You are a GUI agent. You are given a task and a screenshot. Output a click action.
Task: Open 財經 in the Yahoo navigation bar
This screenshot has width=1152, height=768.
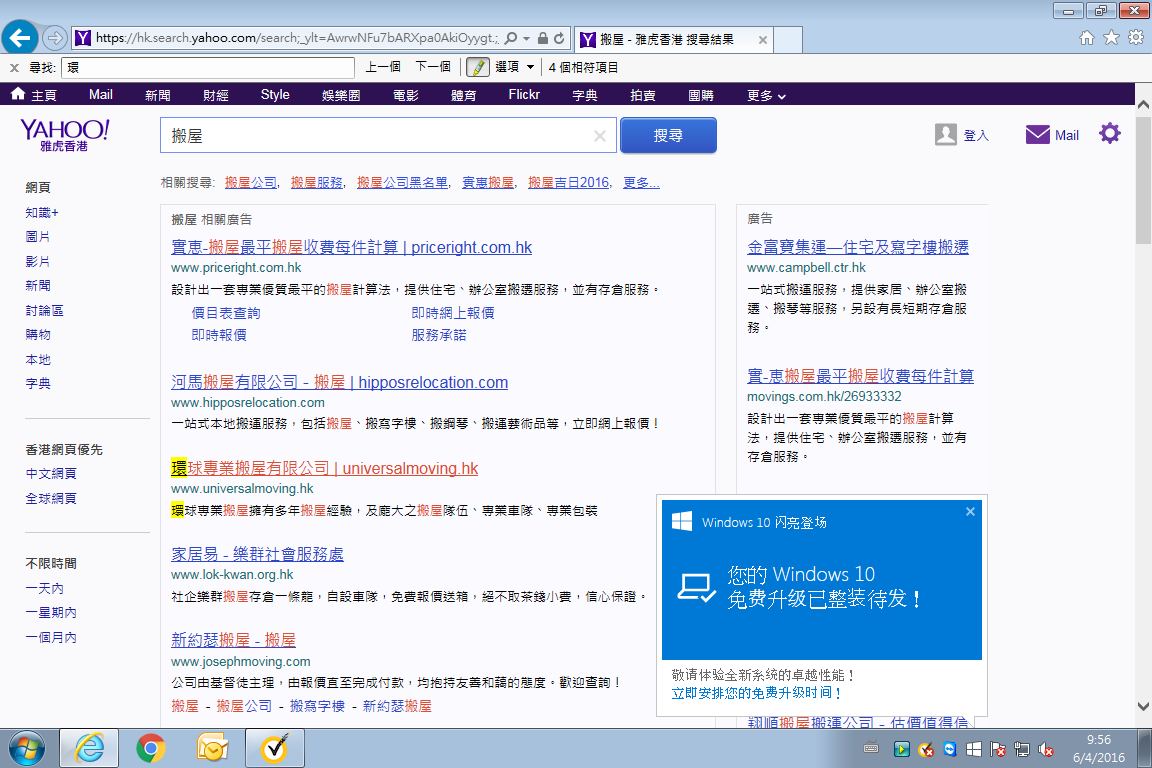[x=216, y=96]
